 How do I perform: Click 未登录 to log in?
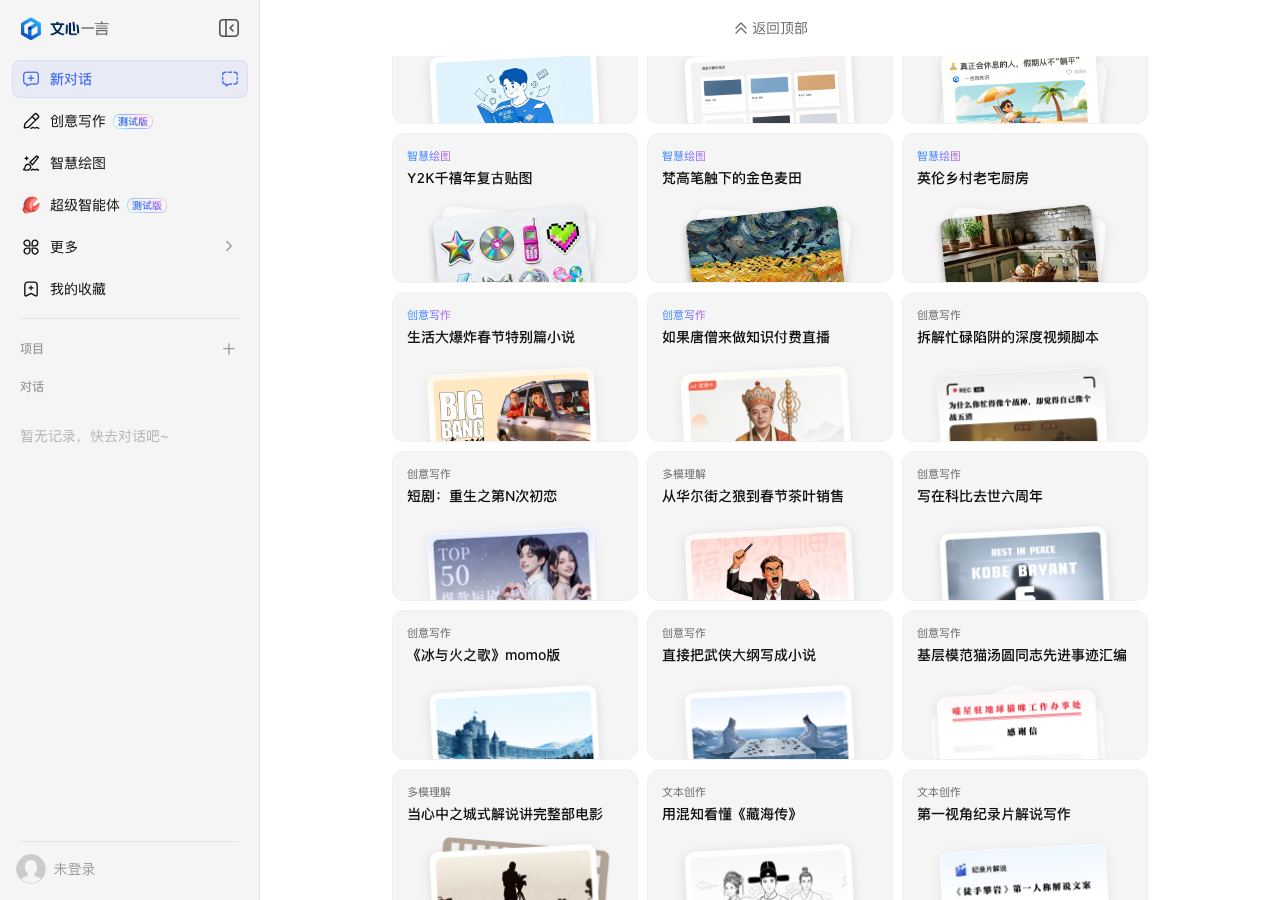(75, 869)
